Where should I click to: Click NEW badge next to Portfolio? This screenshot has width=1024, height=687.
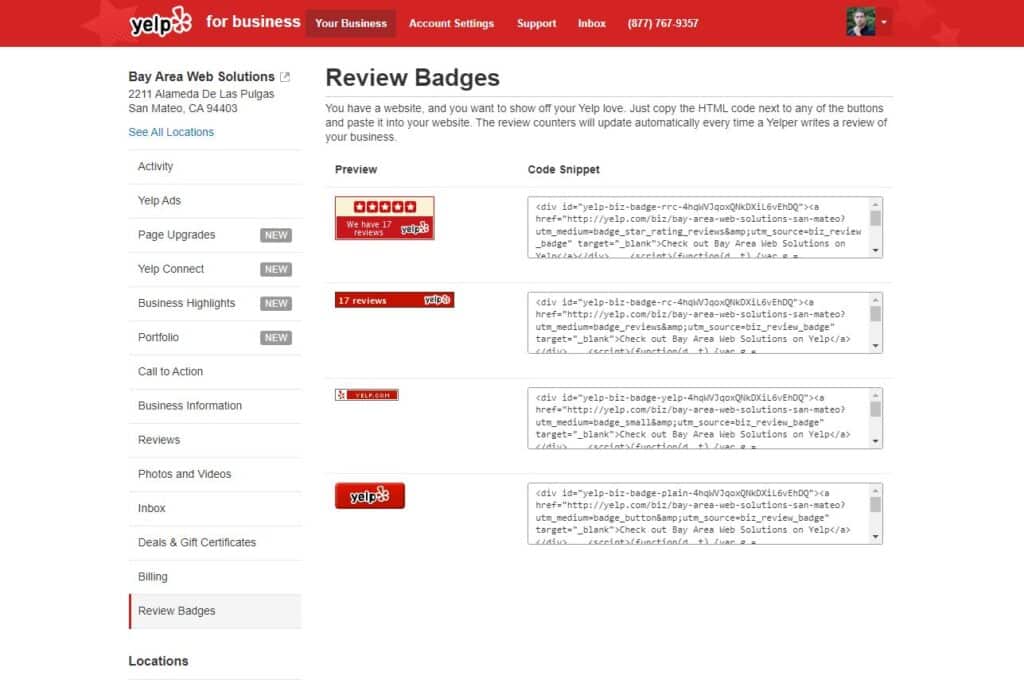(x=276, y=338)
